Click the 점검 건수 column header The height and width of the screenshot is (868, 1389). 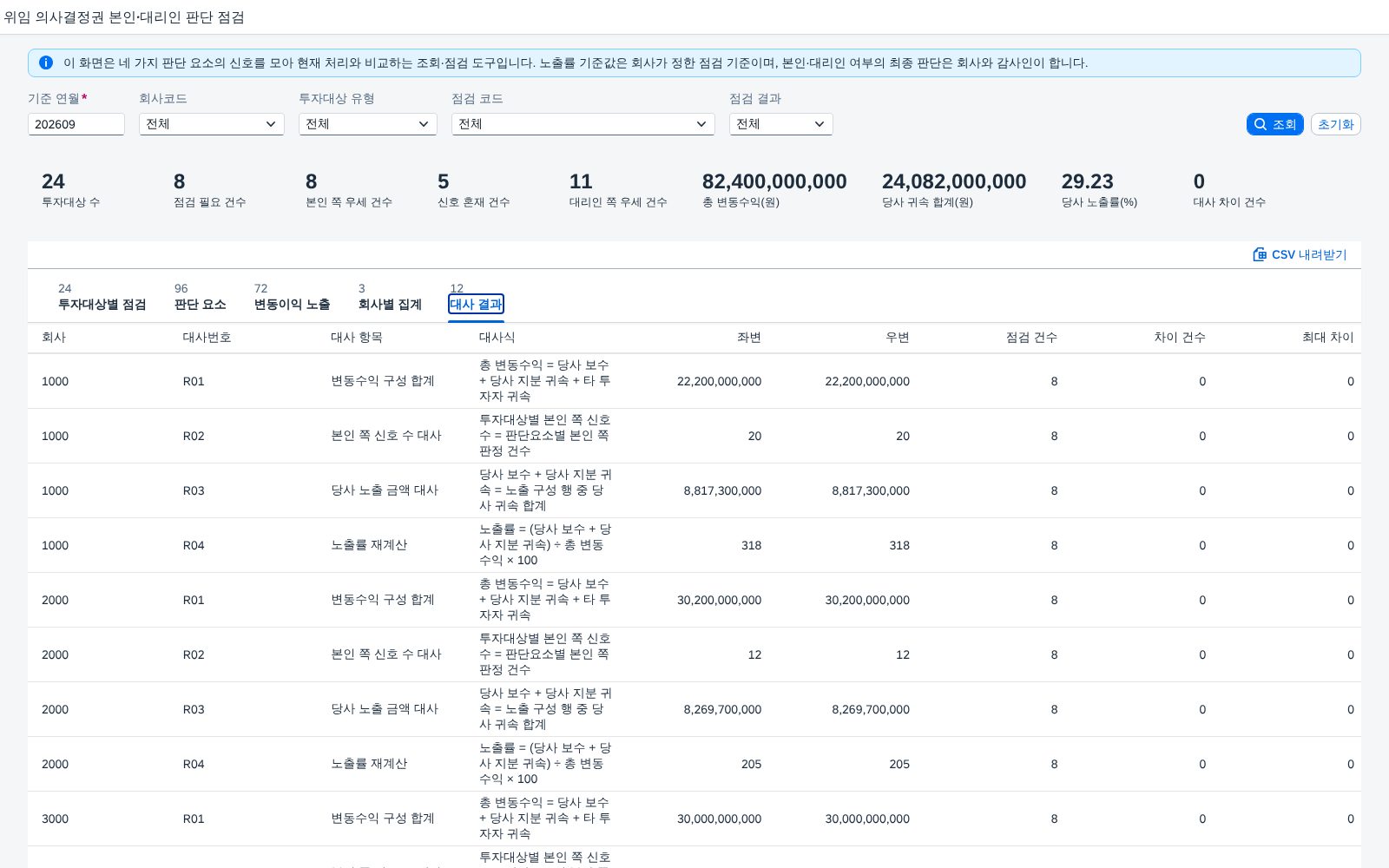(x=1031, y=337)
